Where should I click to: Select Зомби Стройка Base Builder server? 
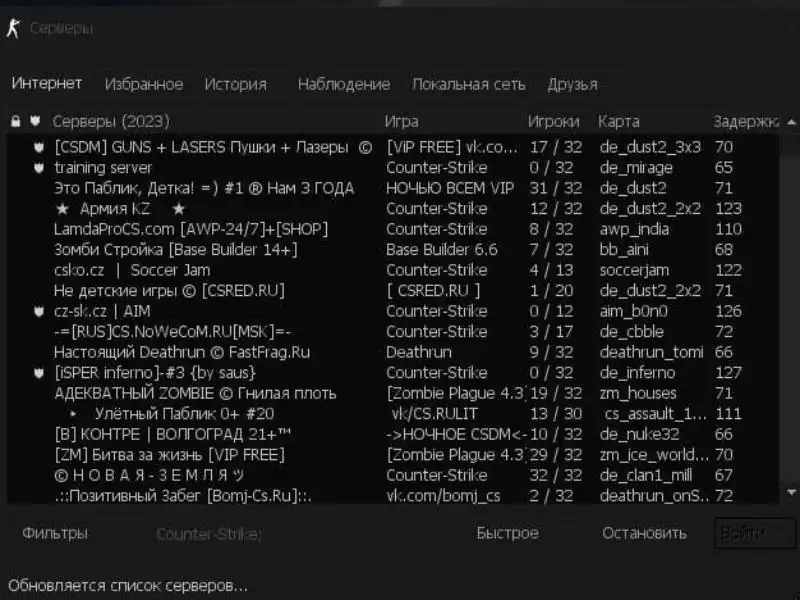[393, 249]
